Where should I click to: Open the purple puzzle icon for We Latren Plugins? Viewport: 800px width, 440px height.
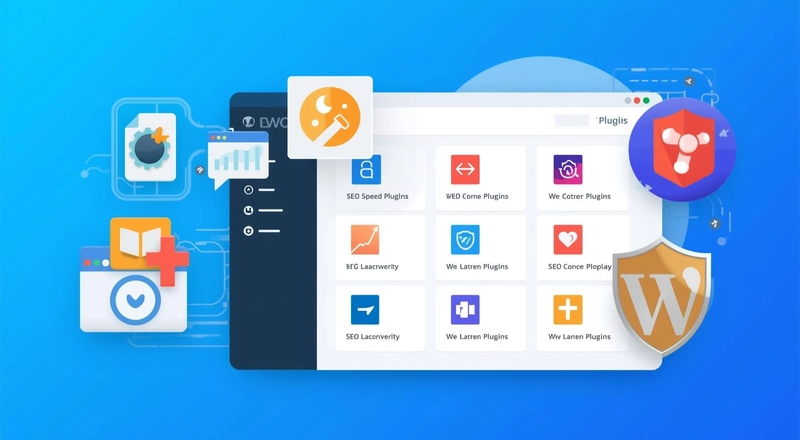click(465, 309)
